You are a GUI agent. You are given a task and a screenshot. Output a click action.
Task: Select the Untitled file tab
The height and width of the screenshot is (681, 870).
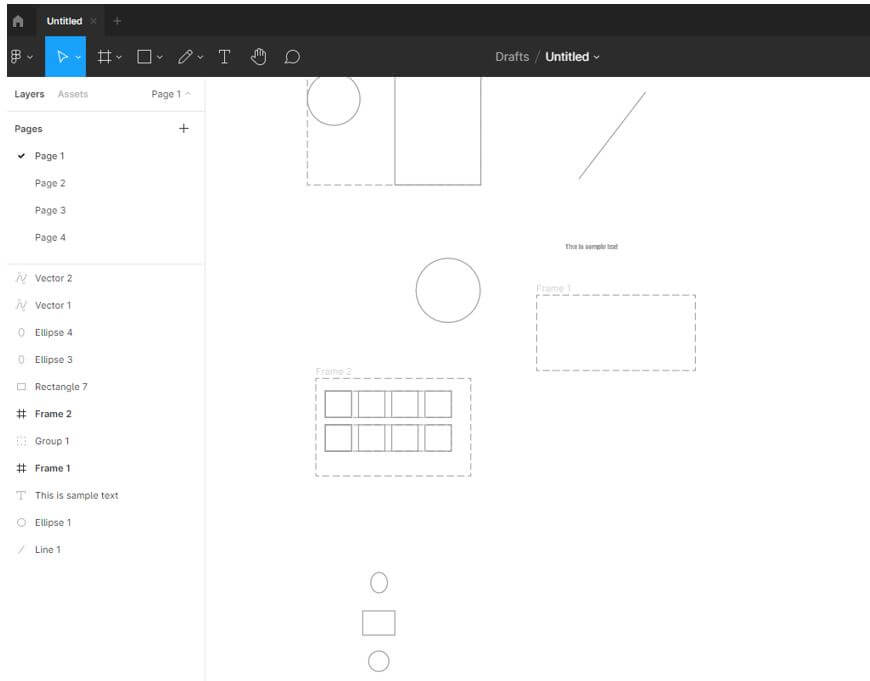point(64,21)
